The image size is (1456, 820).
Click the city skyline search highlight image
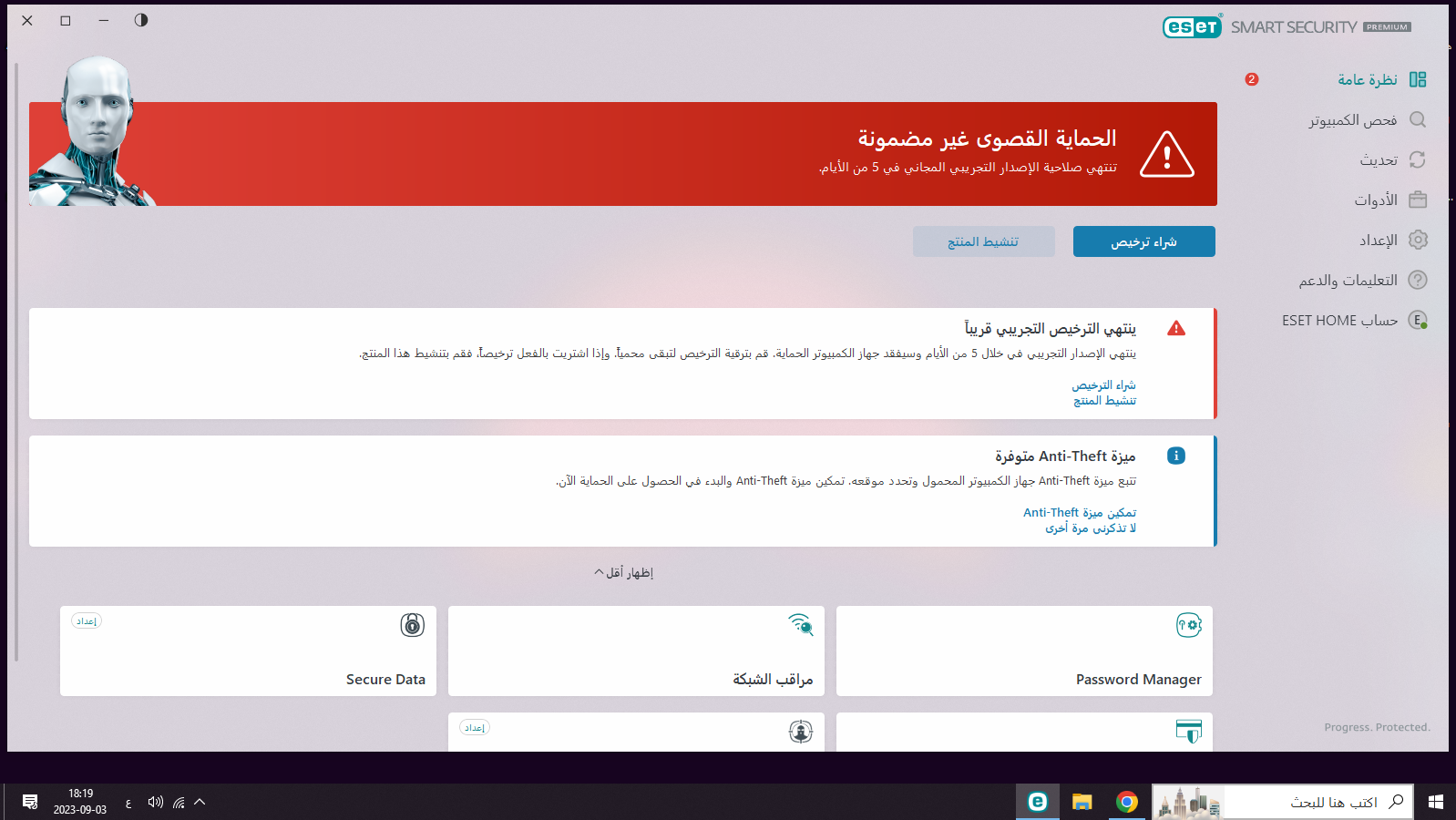tap(1188, 802)
